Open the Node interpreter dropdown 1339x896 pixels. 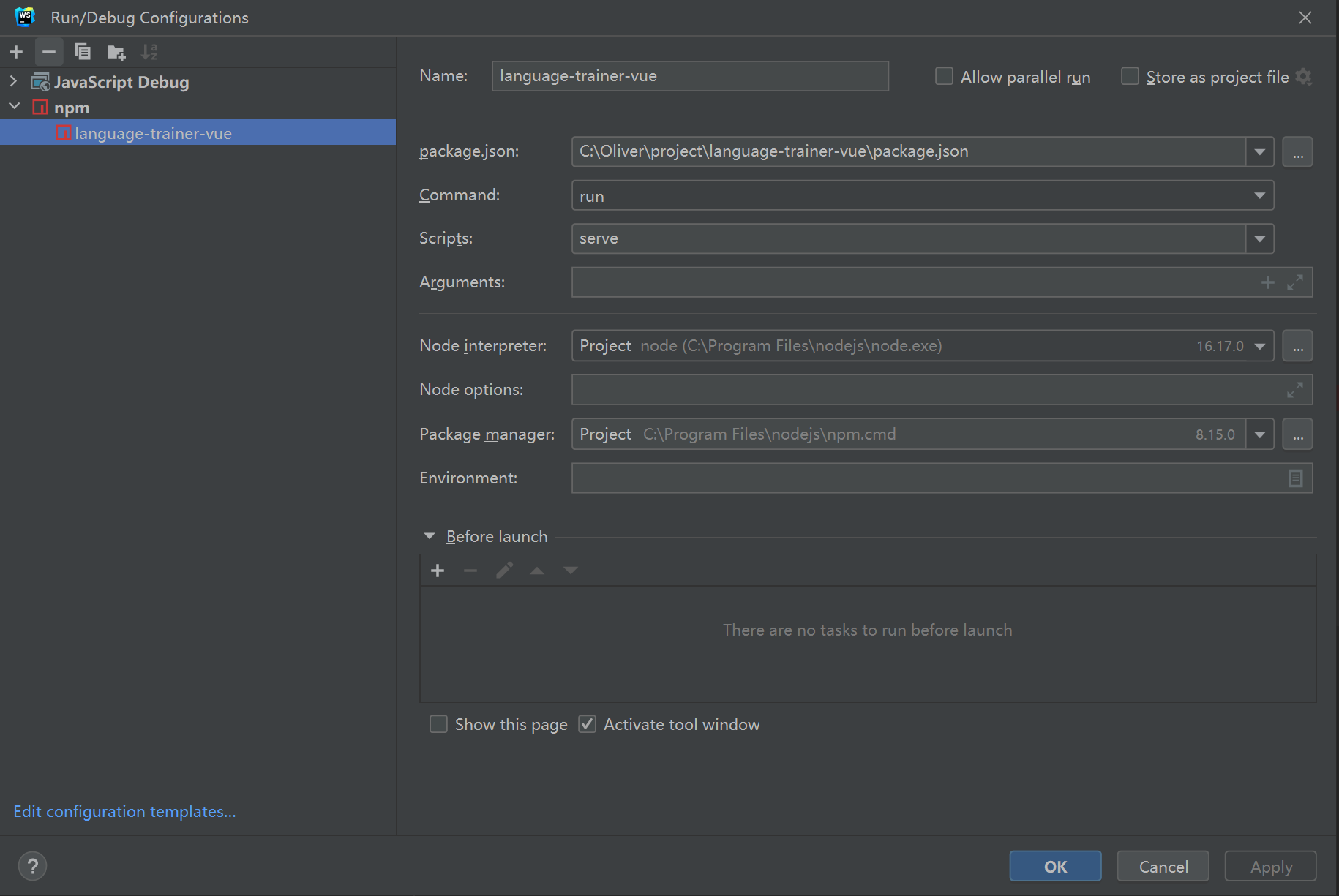click(1259, 346)
